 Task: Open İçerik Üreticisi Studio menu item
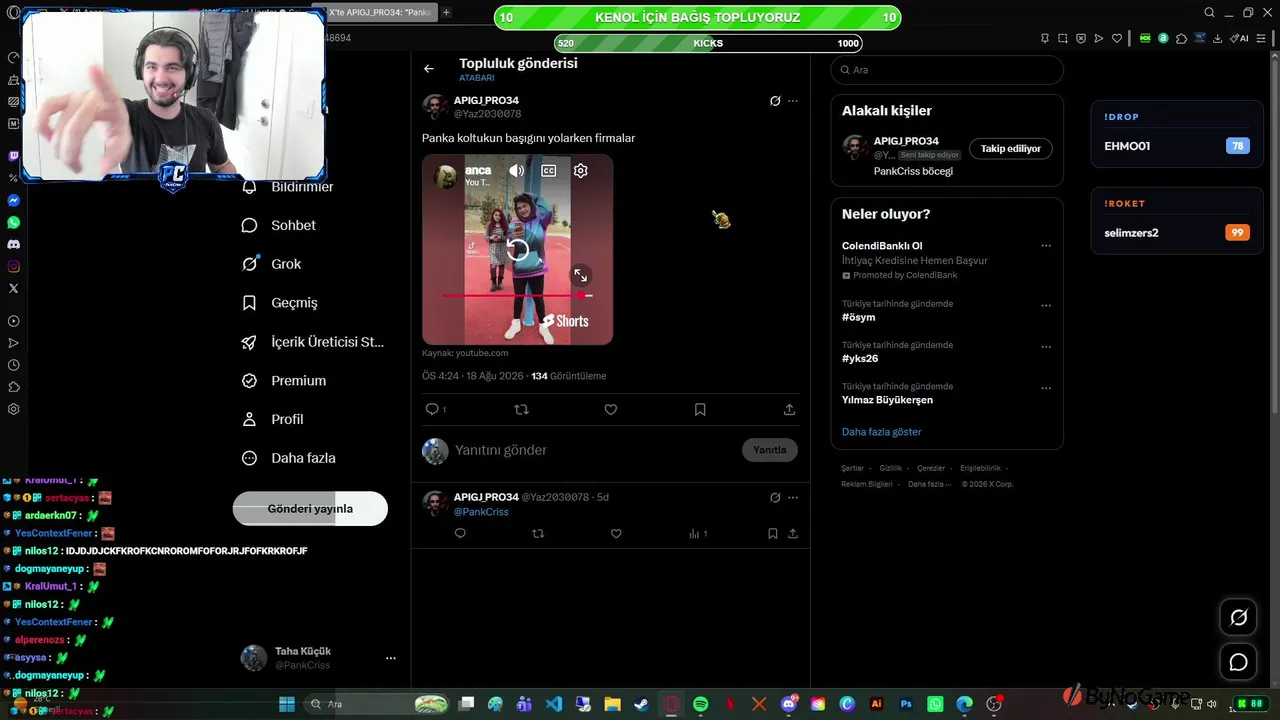click(x=313, y=342)
